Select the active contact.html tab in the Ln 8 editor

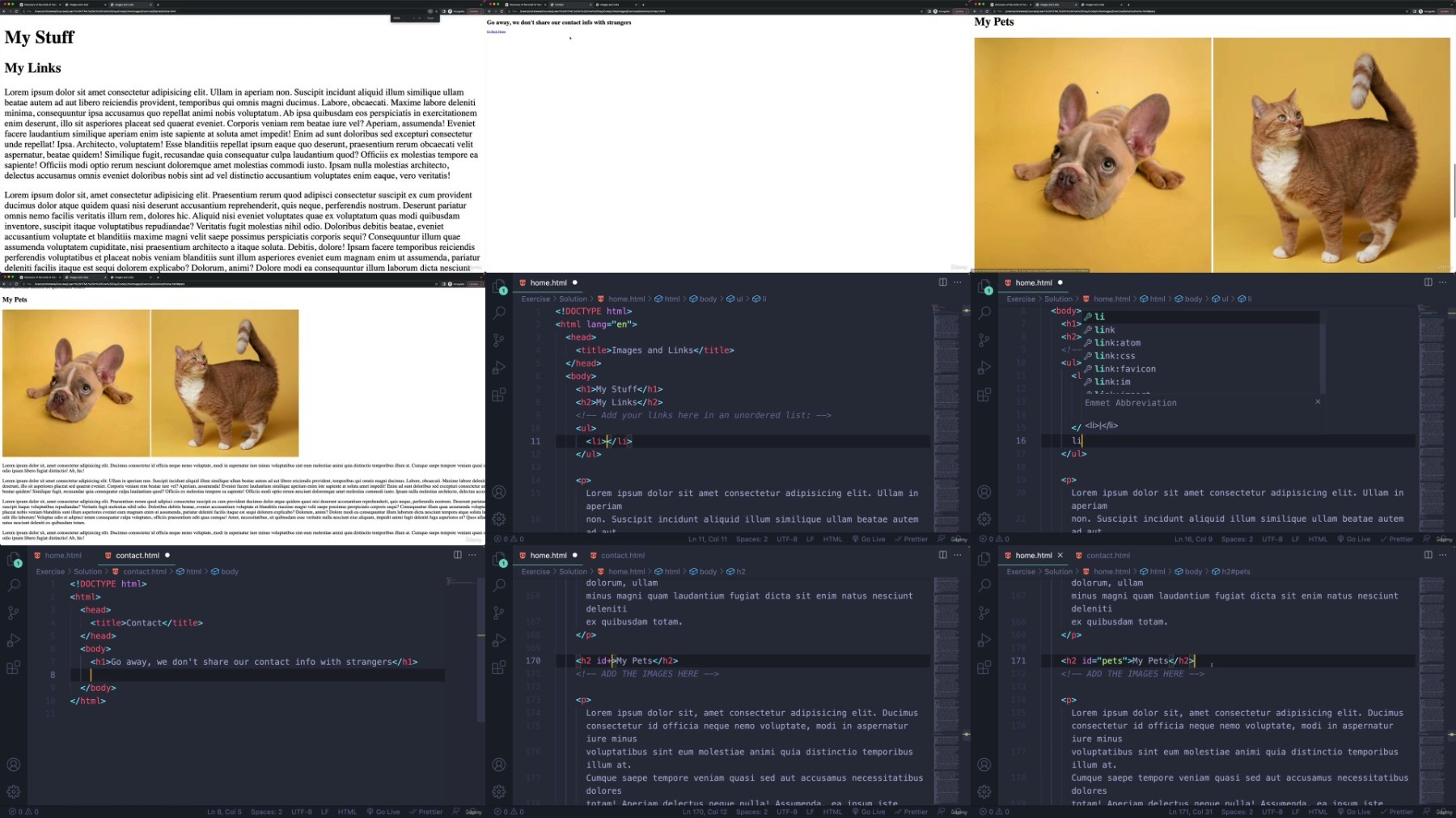click(137, 555)
